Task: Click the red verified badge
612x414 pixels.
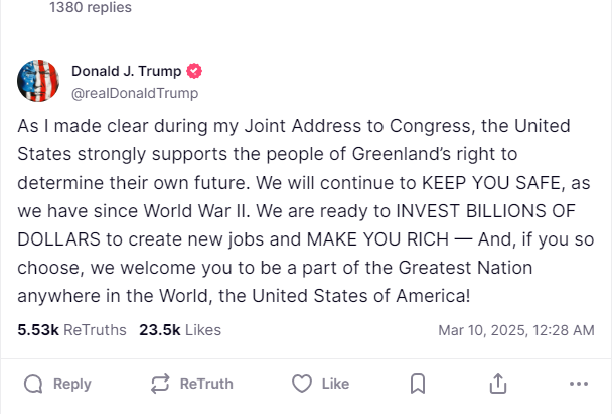Action: click(x=195, y=72)
